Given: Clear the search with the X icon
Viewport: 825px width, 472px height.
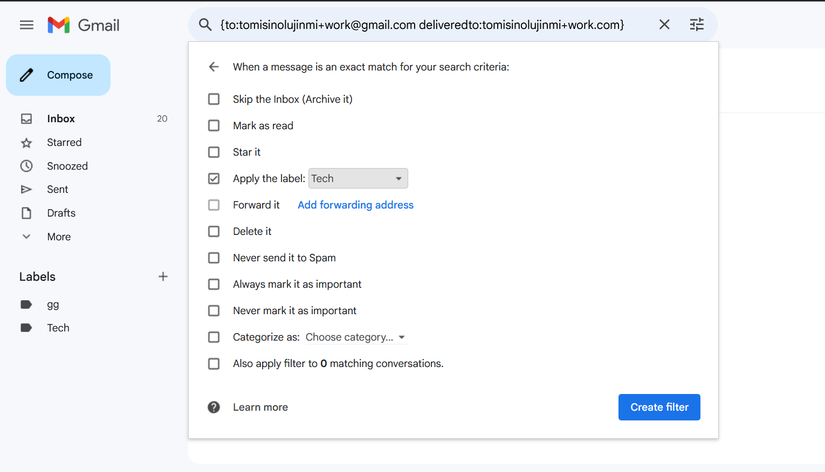Looking at the screenshot, I should pos(664,25).
